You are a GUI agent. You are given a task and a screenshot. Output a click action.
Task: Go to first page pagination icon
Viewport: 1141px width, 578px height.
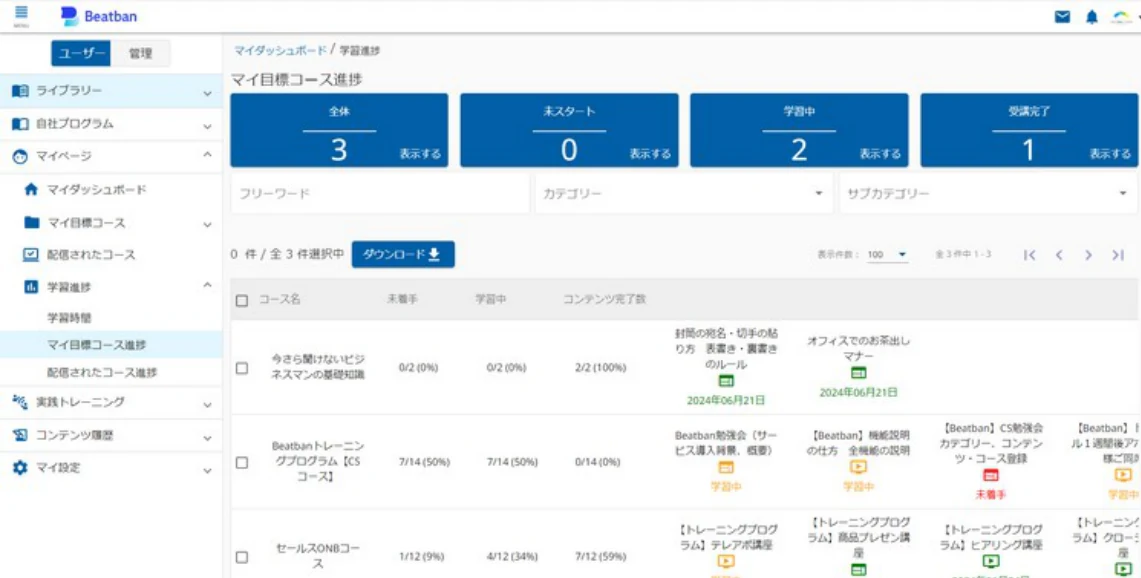tap(1029, 255)
